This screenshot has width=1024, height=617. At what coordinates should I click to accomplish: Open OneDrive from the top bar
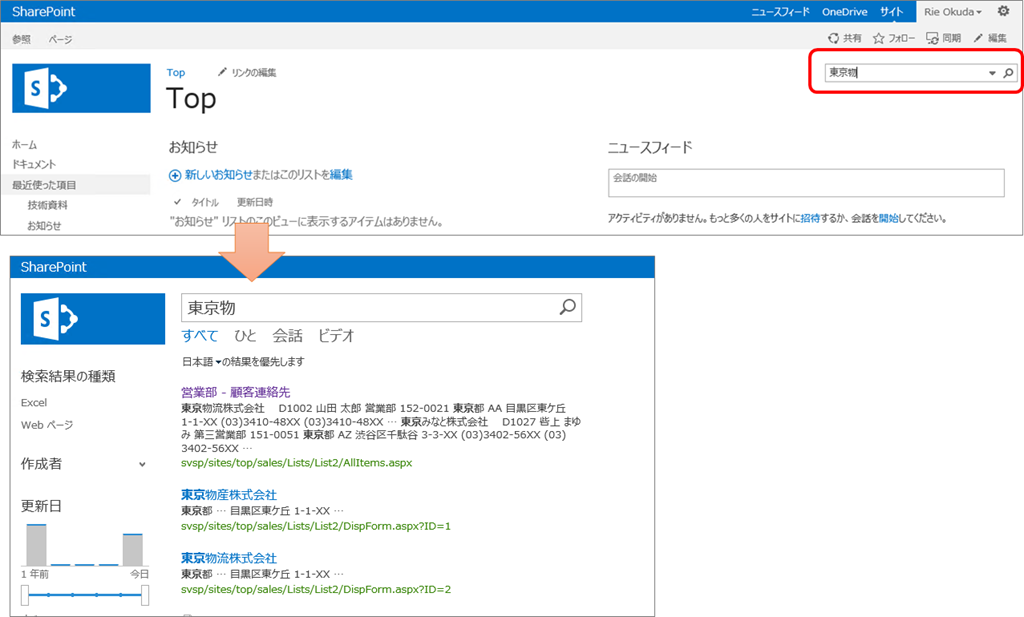point(844,12)
